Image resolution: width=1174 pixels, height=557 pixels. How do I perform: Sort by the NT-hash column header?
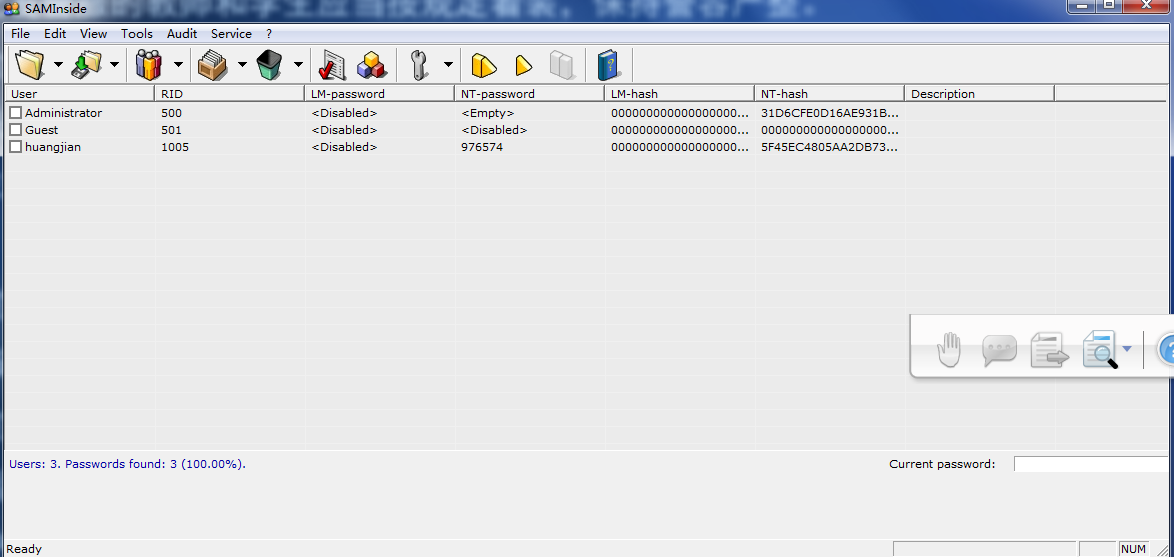click(830, 94)
